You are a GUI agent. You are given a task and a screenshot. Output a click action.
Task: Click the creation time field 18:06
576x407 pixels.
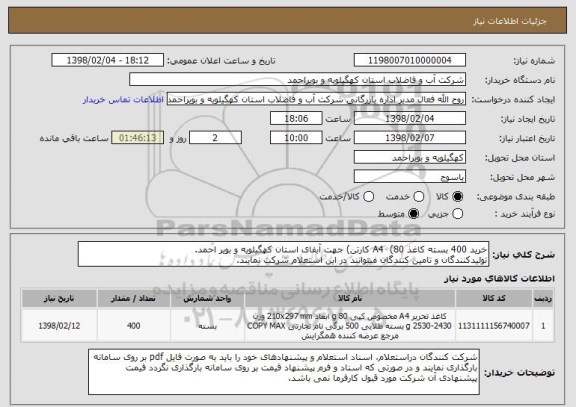coord(296,119)
